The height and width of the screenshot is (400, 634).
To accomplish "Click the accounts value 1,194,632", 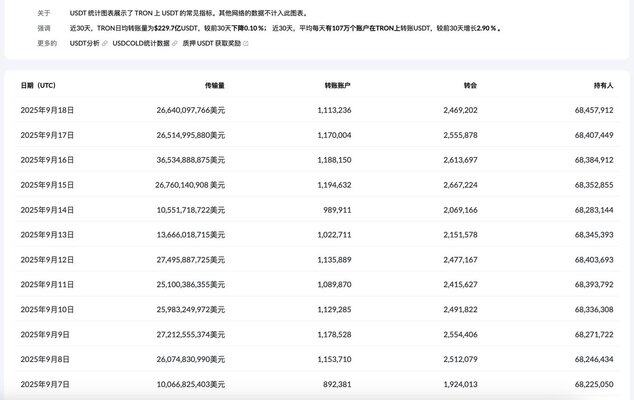I will click(x=334, y=185).
